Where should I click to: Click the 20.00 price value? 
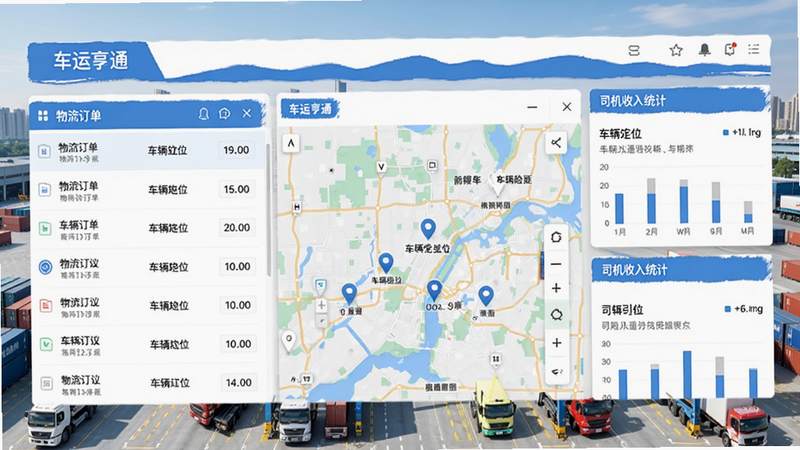(x=237, y=228)
